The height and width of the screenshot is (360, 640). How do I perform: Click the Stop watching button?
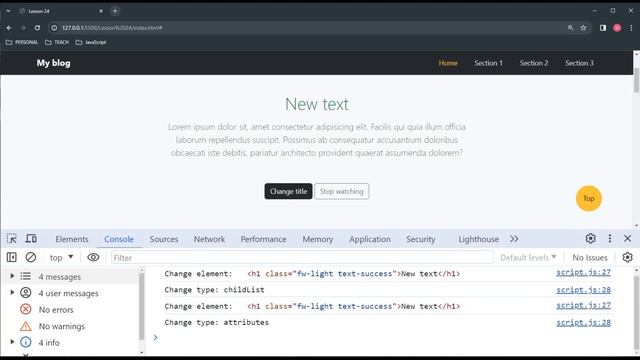tap(342, 191)
